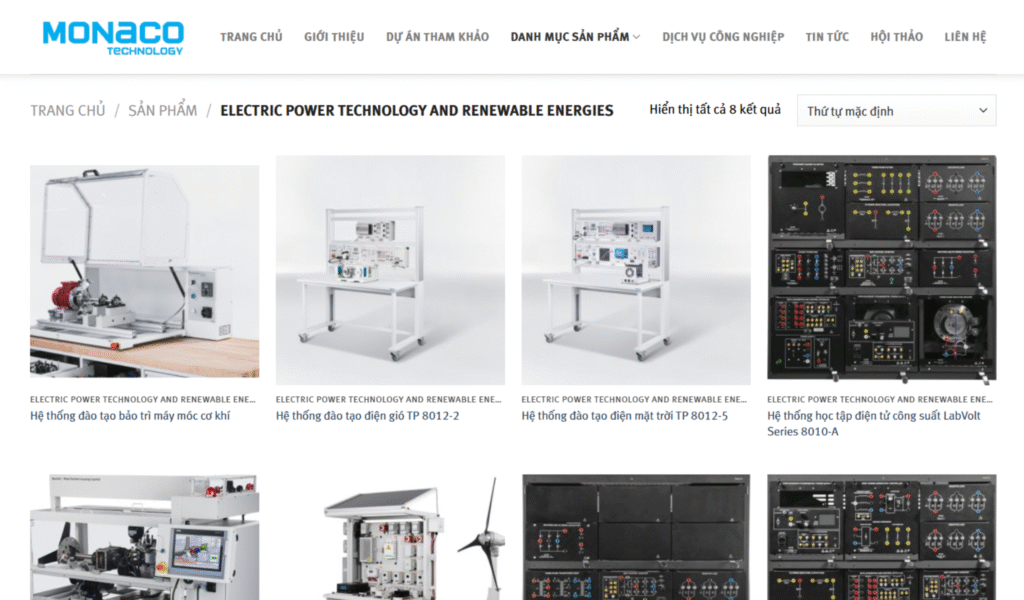
Task: Click link Hệ thống đào tạo điện gió TP 8012-2
Action: [x=368, y=416]
